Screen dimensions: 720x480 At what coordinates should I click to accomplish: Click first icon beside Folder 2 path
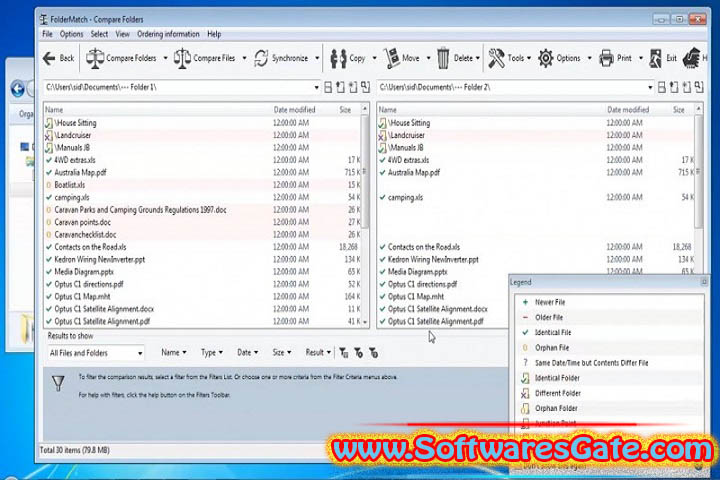(662, 87)
